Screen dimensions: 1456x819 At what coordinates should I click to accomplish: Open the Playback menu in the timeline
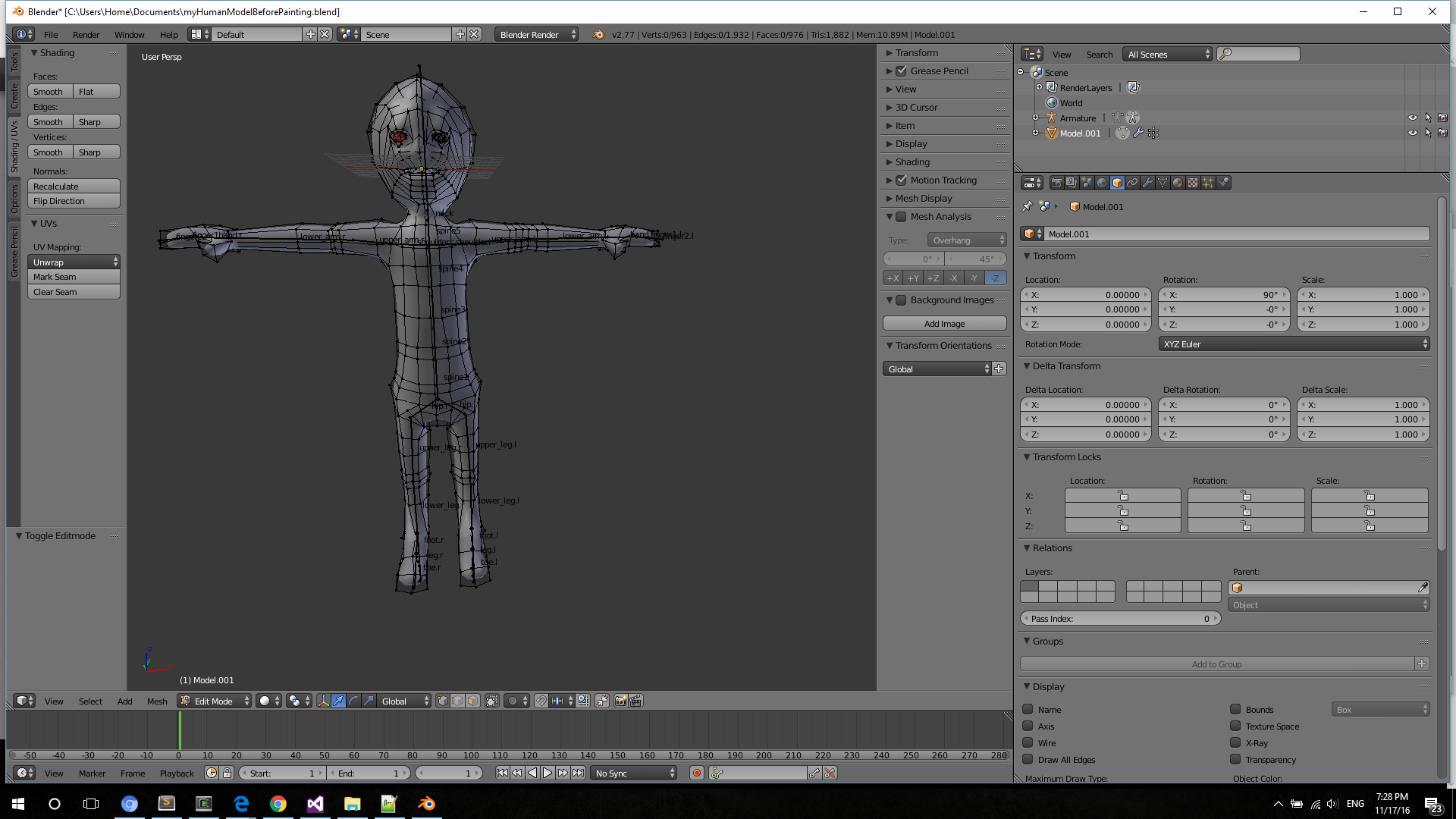pyautogui.click(x=177, y=773)
